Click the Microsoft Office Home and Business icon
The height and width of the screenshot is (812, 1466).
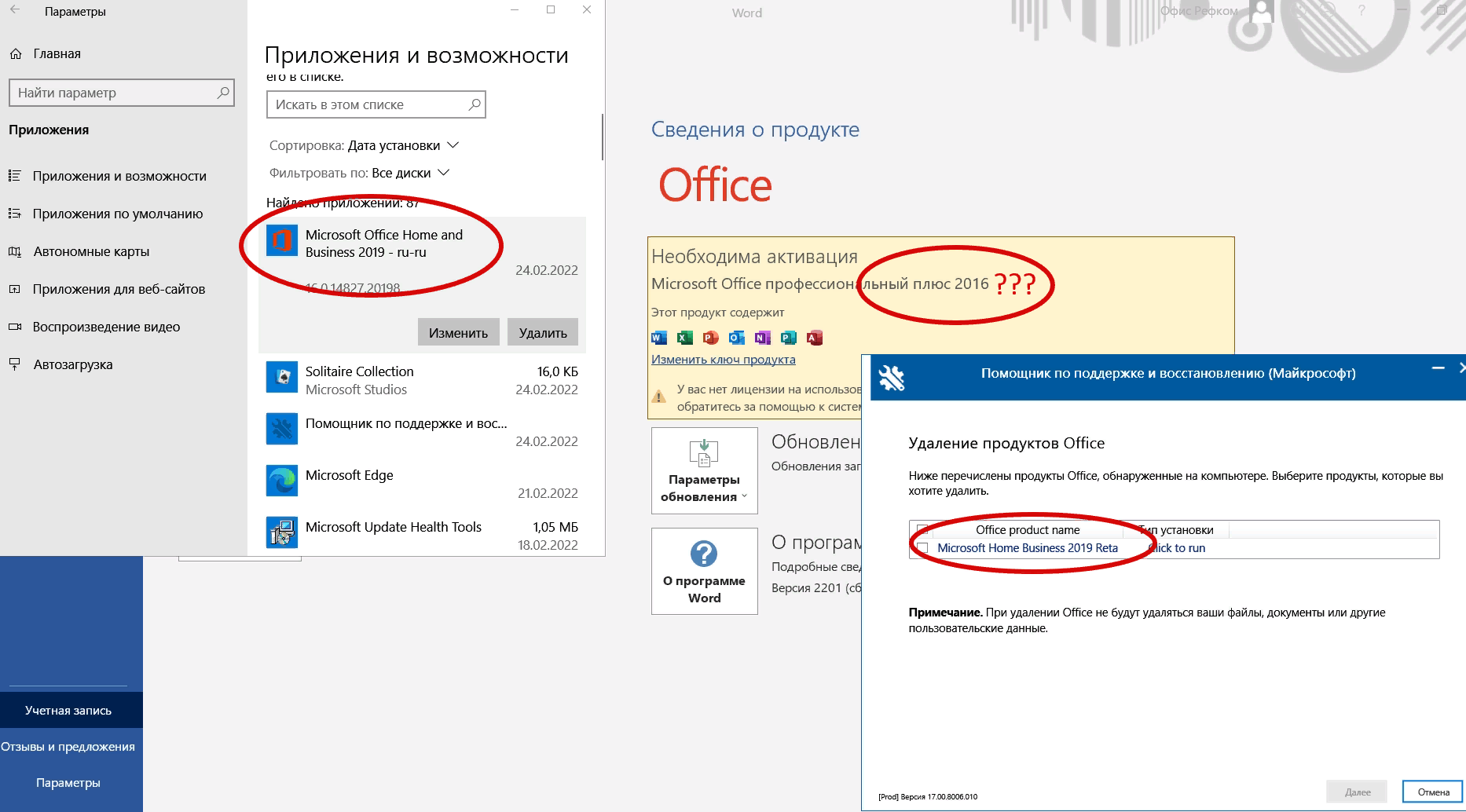[x=281, y=240]
